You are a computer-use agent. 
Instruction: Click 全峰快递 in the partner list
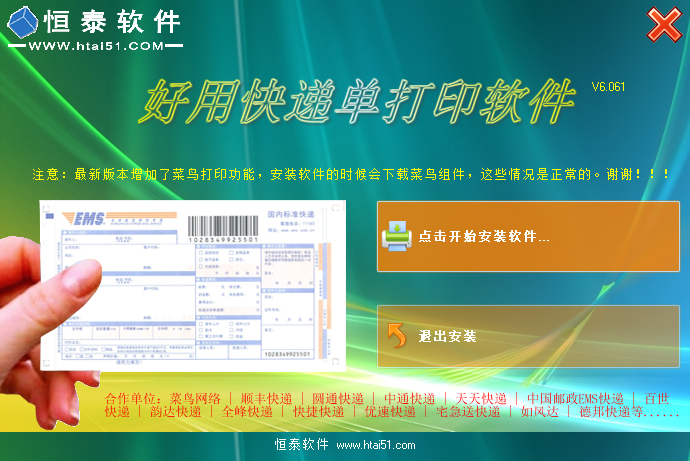click(247, 412)
